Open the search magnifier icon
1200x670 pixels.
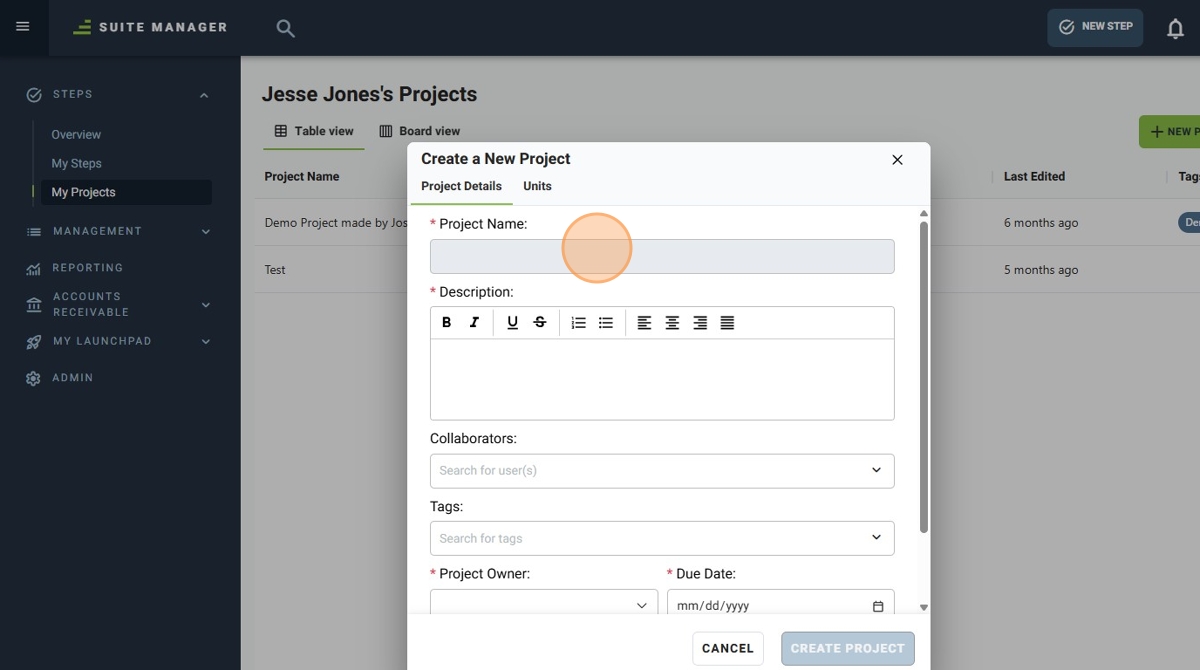(286, 28)
